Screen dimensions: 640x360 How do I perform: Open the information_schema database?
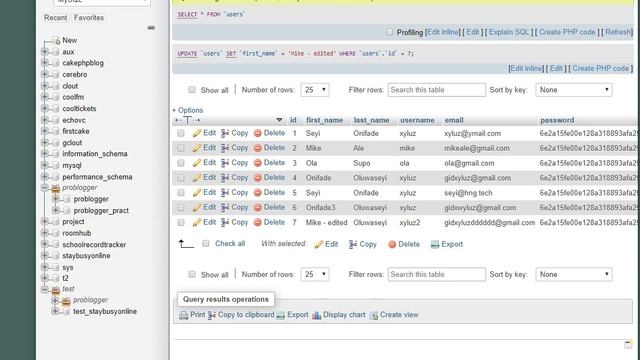point(95,154)
